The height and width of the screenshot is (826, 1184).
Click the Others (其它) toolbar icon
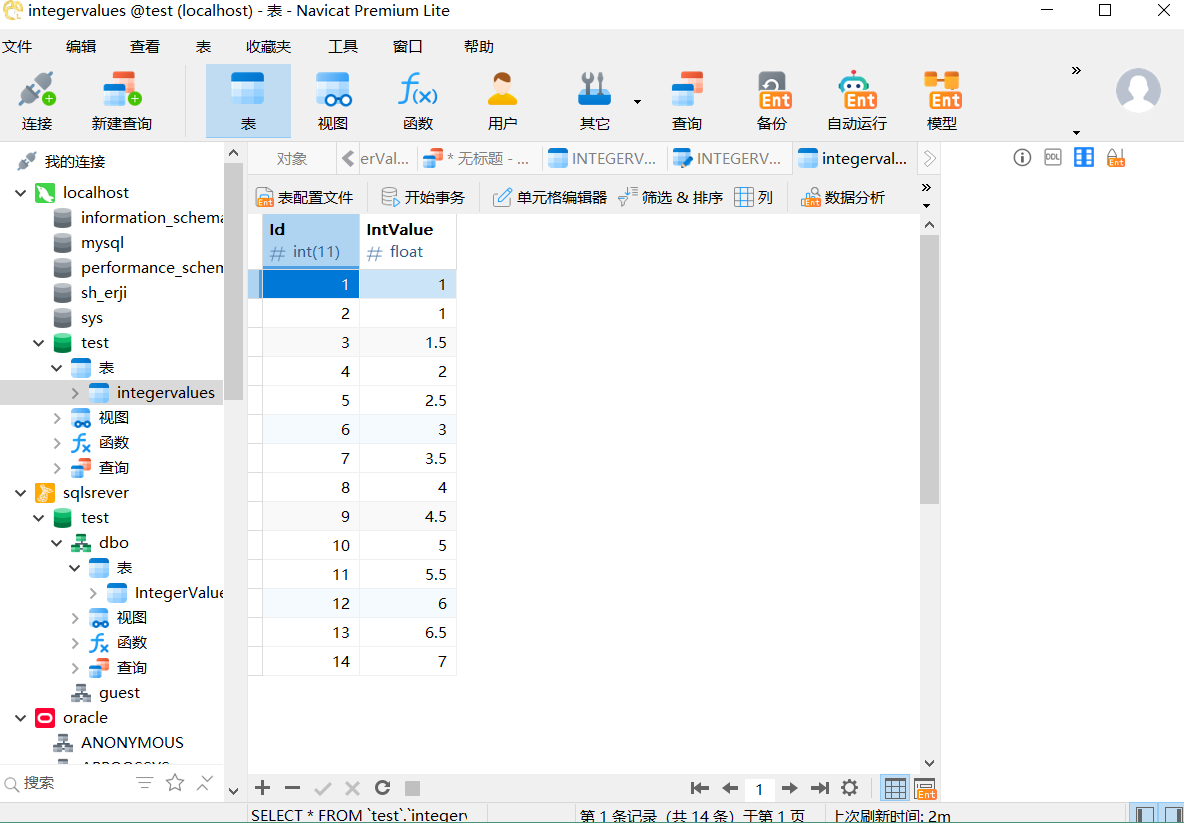pyautogui.click(x=594, y=101)
